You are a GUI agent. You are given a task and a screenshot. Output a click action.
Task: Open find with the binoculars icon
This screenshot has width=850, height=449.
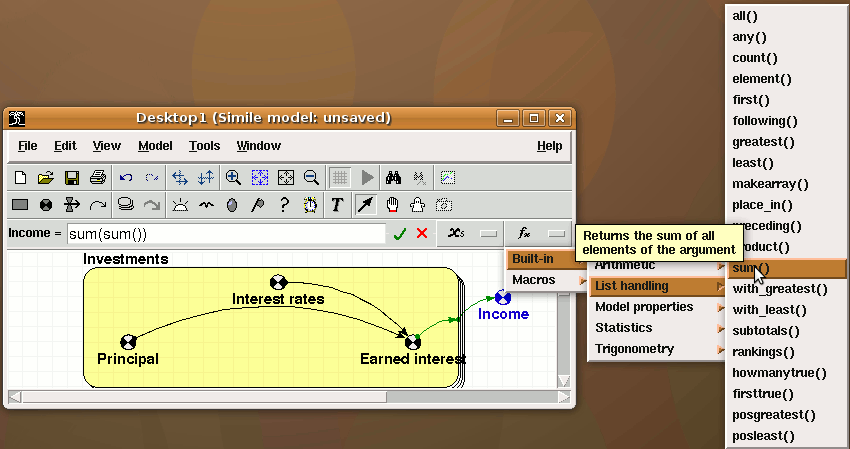pyautogui.click(x=394, y=177)
